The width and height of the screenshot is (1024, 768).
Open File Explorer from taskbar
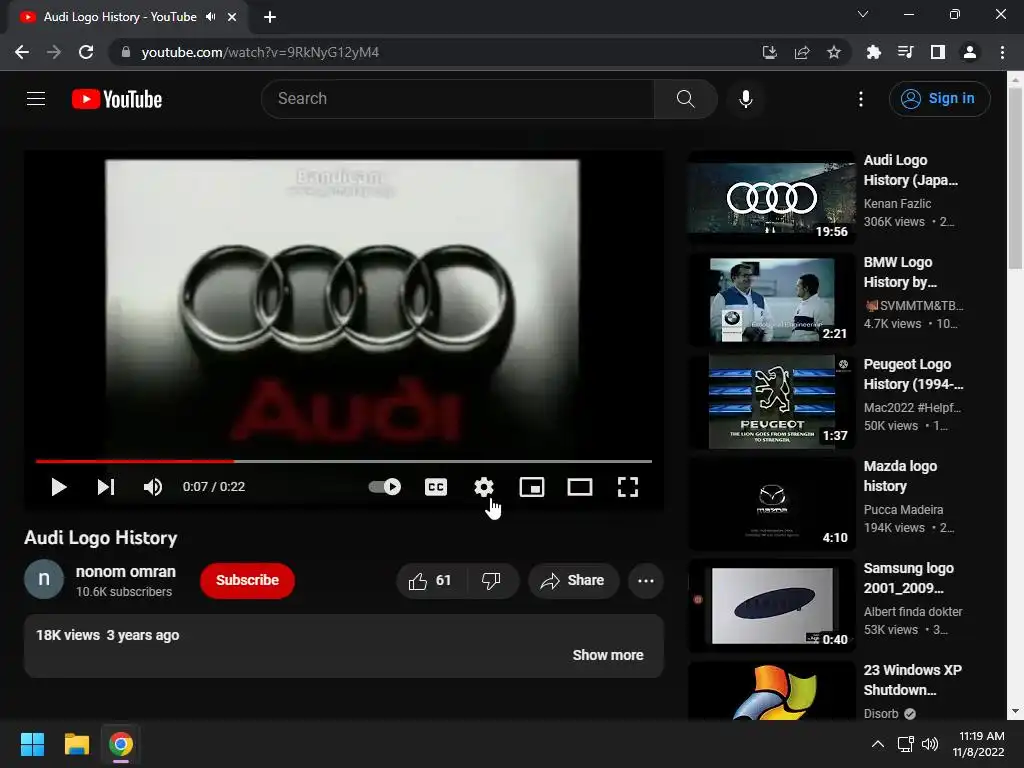77,744
